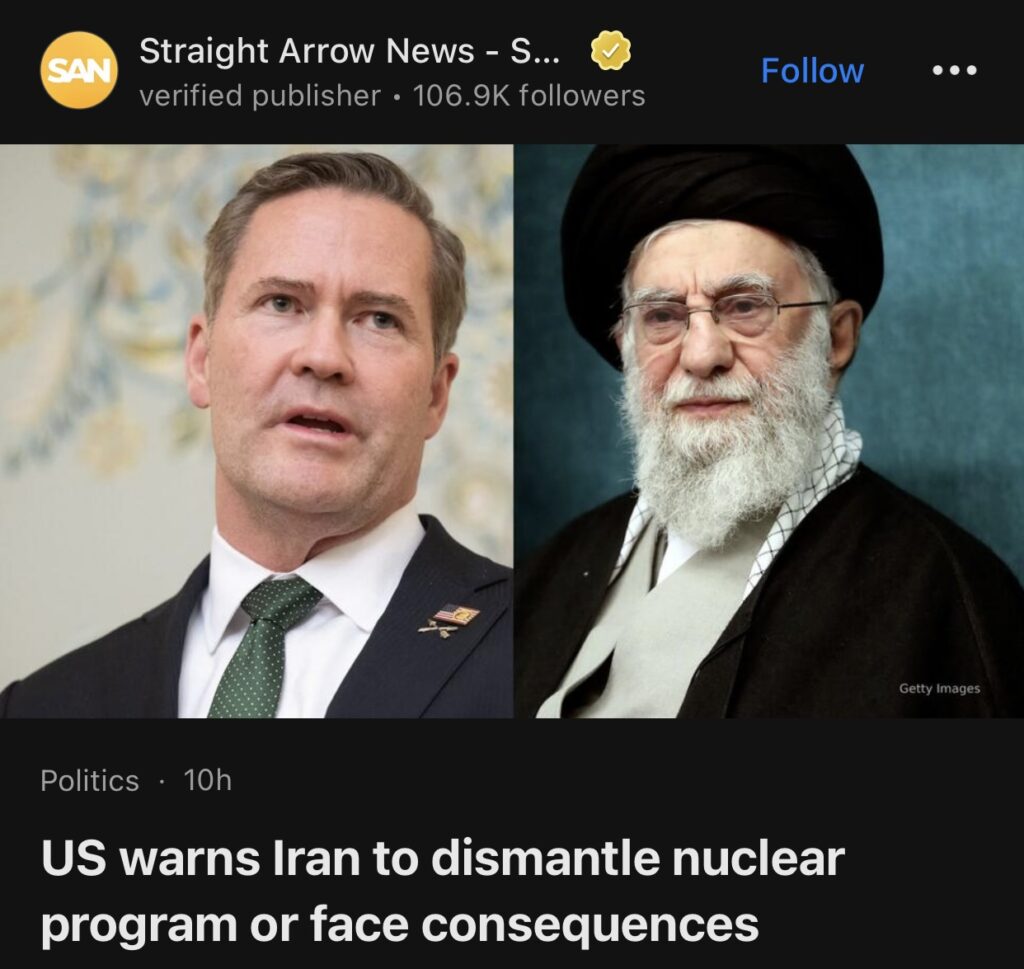Click the 'verified publisher' label
The height and width of the screenshot is (969, 1024).
[260, 96]
